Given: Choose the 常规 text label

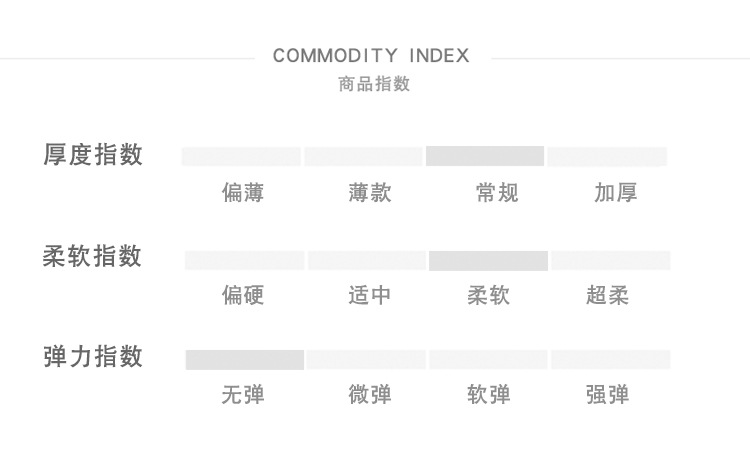Looking at the screenshot, I should coord(497,193).
